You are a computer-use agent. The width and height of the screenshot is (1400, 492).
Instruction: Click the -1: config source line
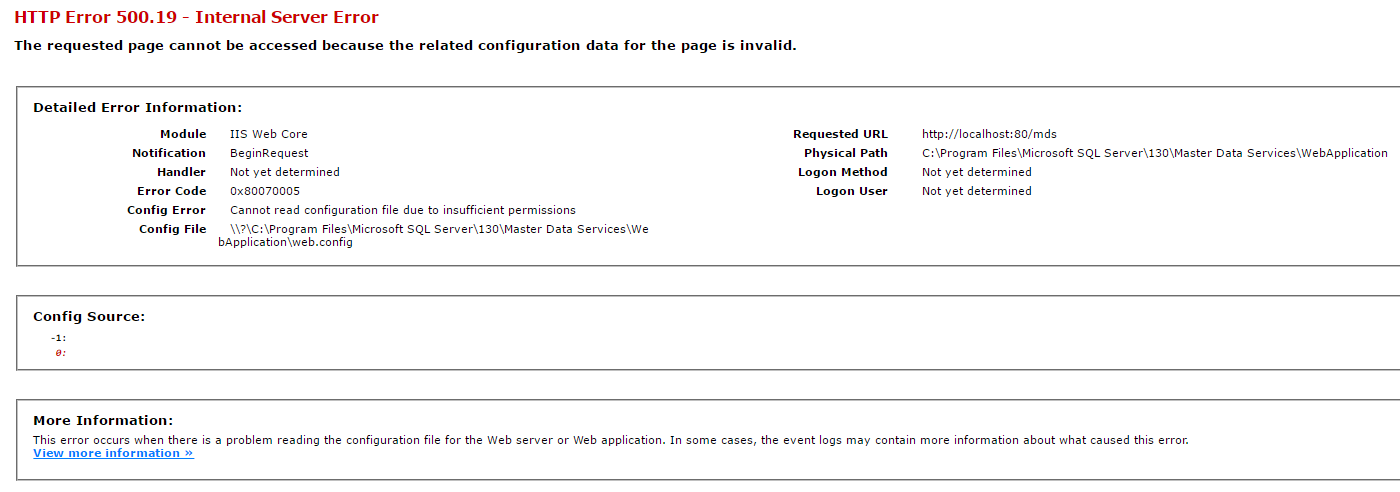59,338
